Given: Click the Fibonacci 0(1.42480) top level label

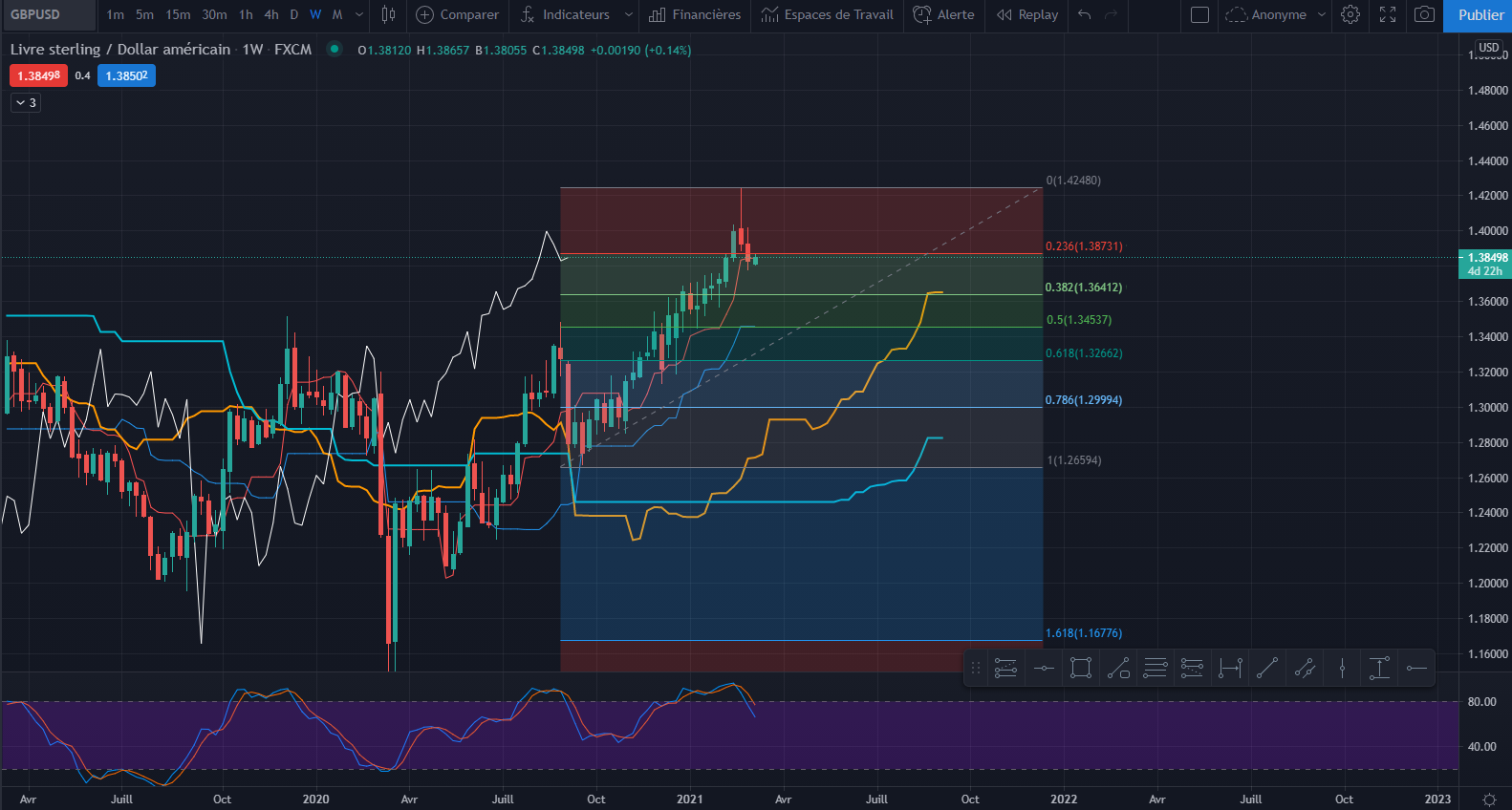Looking at the screenshot, I should tap(1073, 181).
